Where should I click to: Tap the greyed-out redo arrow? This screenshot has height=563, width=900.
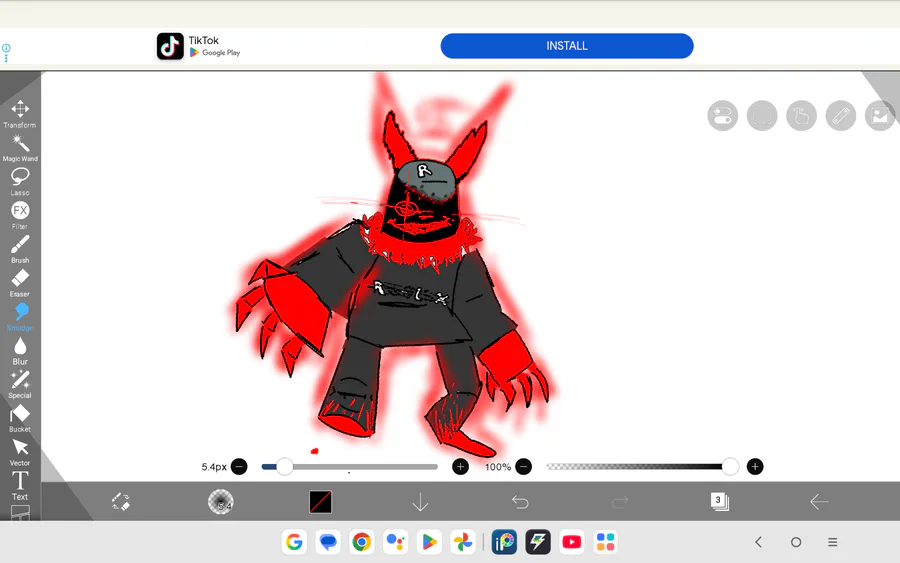(620, 503)
